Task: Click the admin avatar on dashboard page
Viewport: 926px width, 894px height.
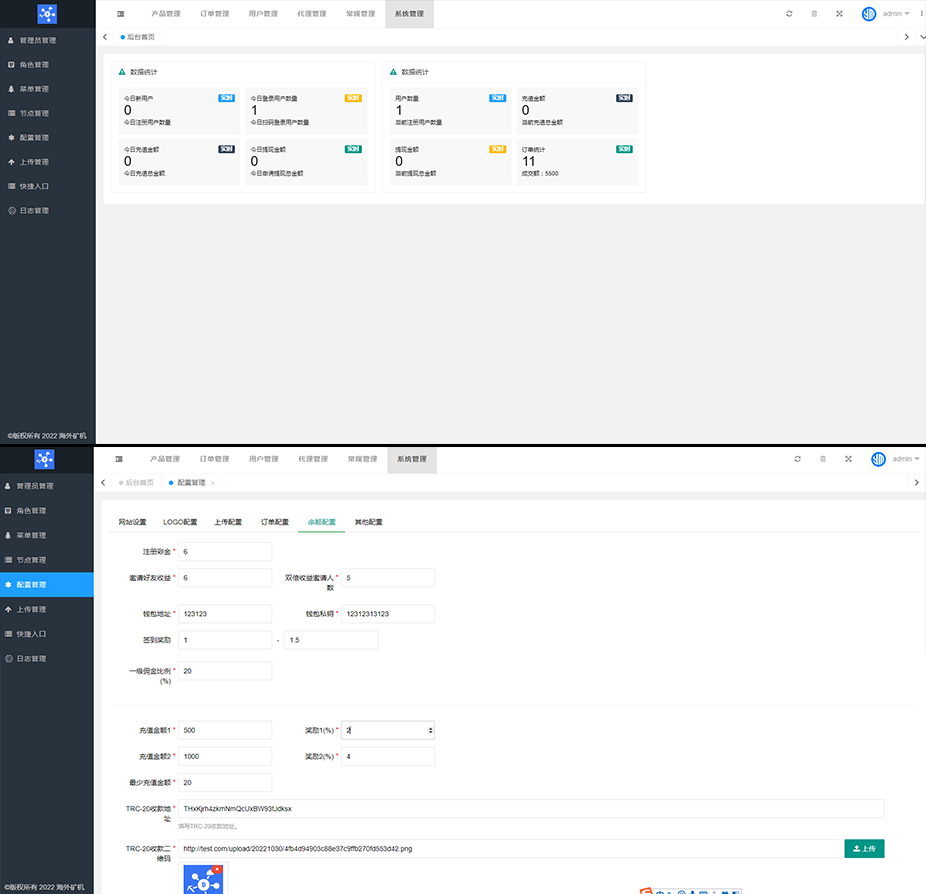Action: pyautogui.click(x=869, y=14)
